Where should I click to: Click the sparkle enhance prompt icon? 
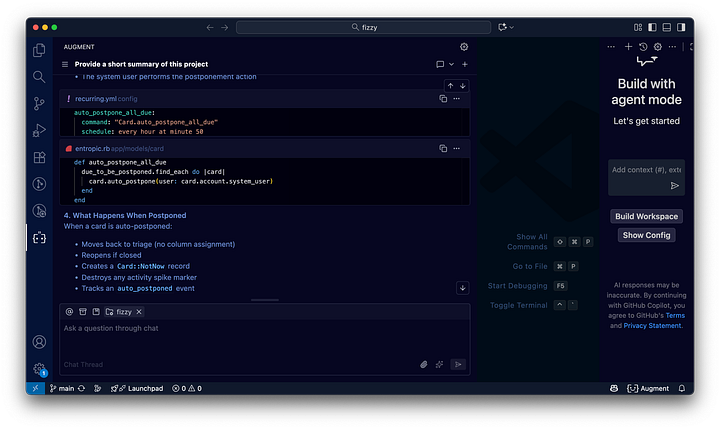[x=439, y=364]
